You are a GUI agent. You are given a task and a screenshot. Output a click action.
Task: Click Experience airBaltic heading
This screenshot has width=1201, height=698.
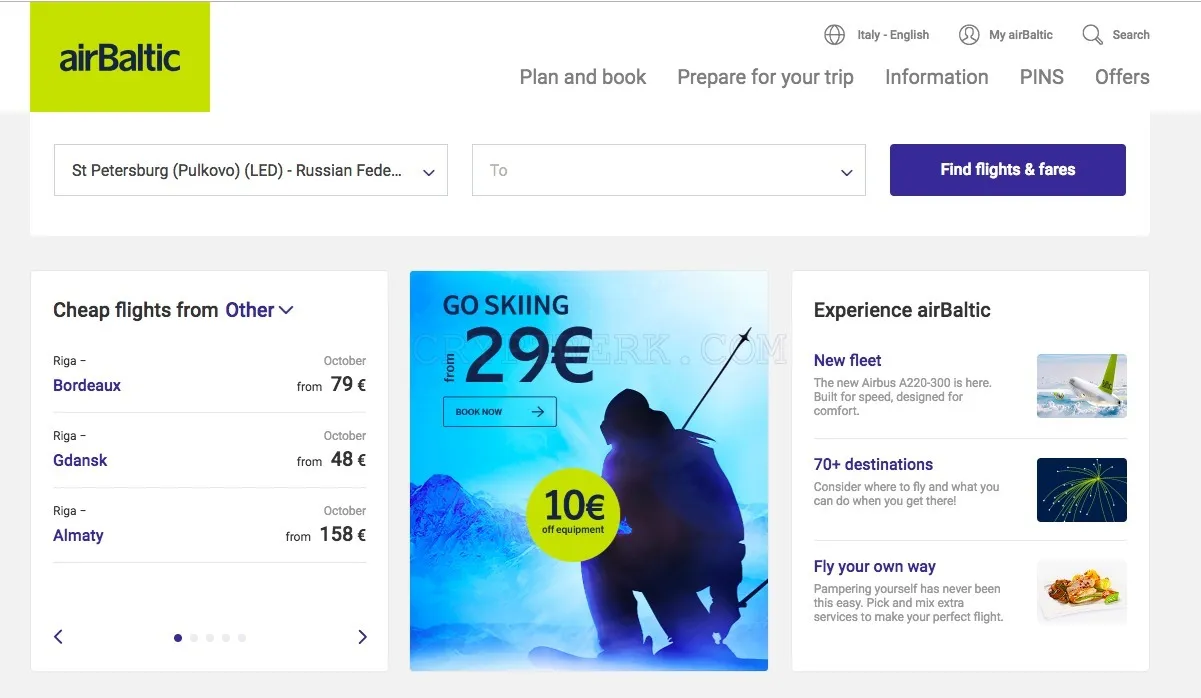[x=902, y=310]
